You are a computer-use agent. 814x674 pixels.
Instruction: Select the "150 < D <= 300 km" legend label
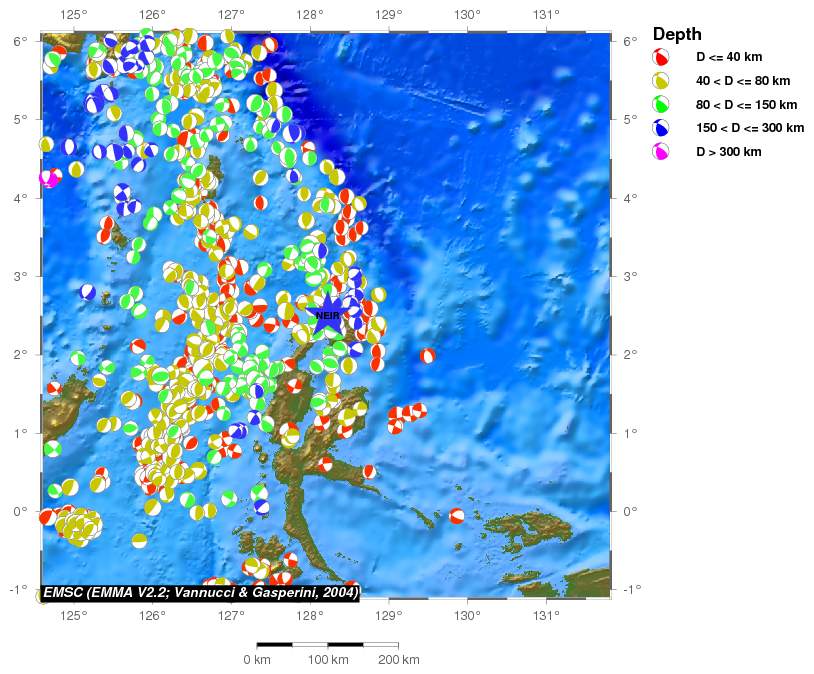pos(750,128)
